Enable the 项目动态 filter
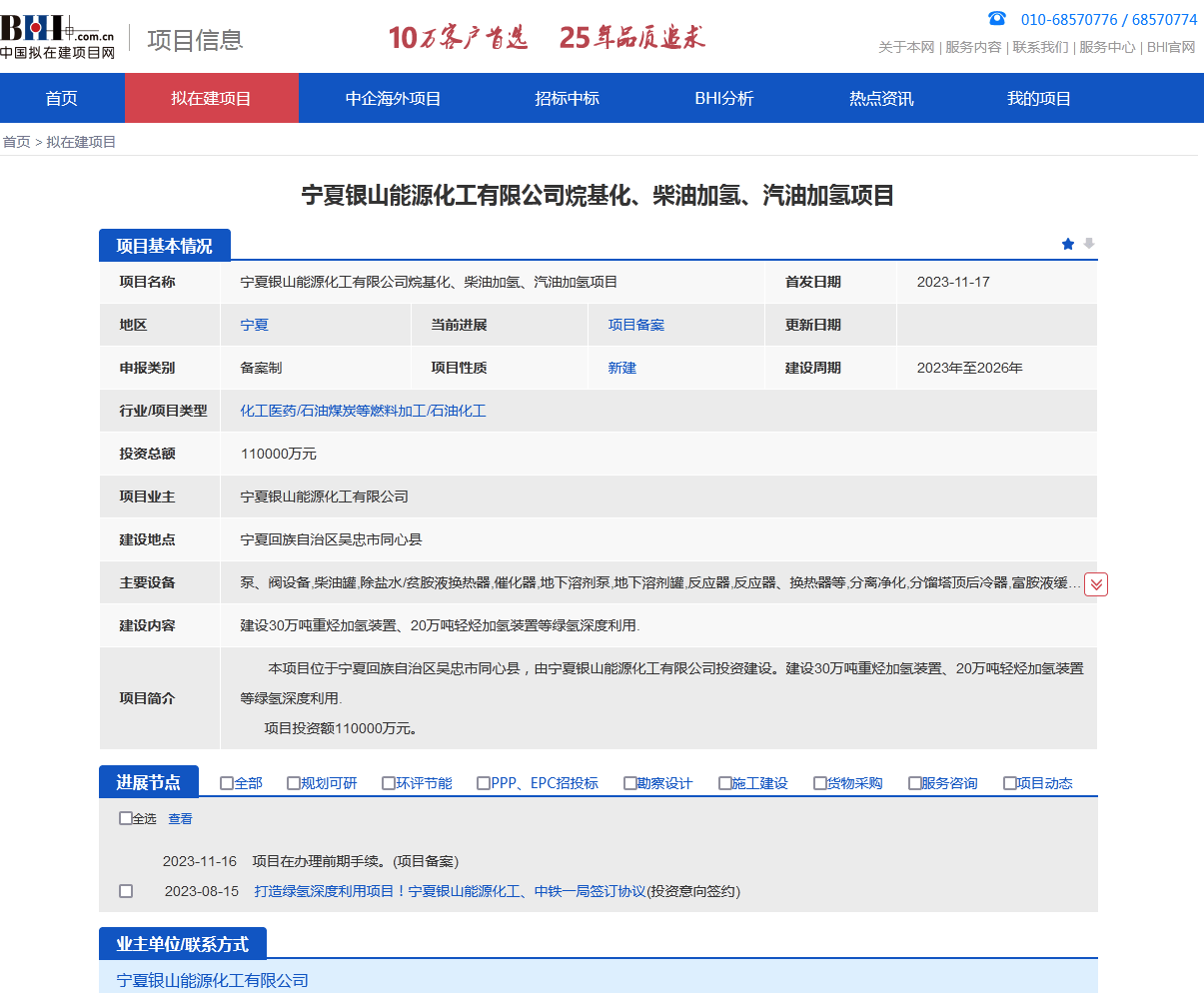1204x993 pixels. click(x=1009, y=783)
